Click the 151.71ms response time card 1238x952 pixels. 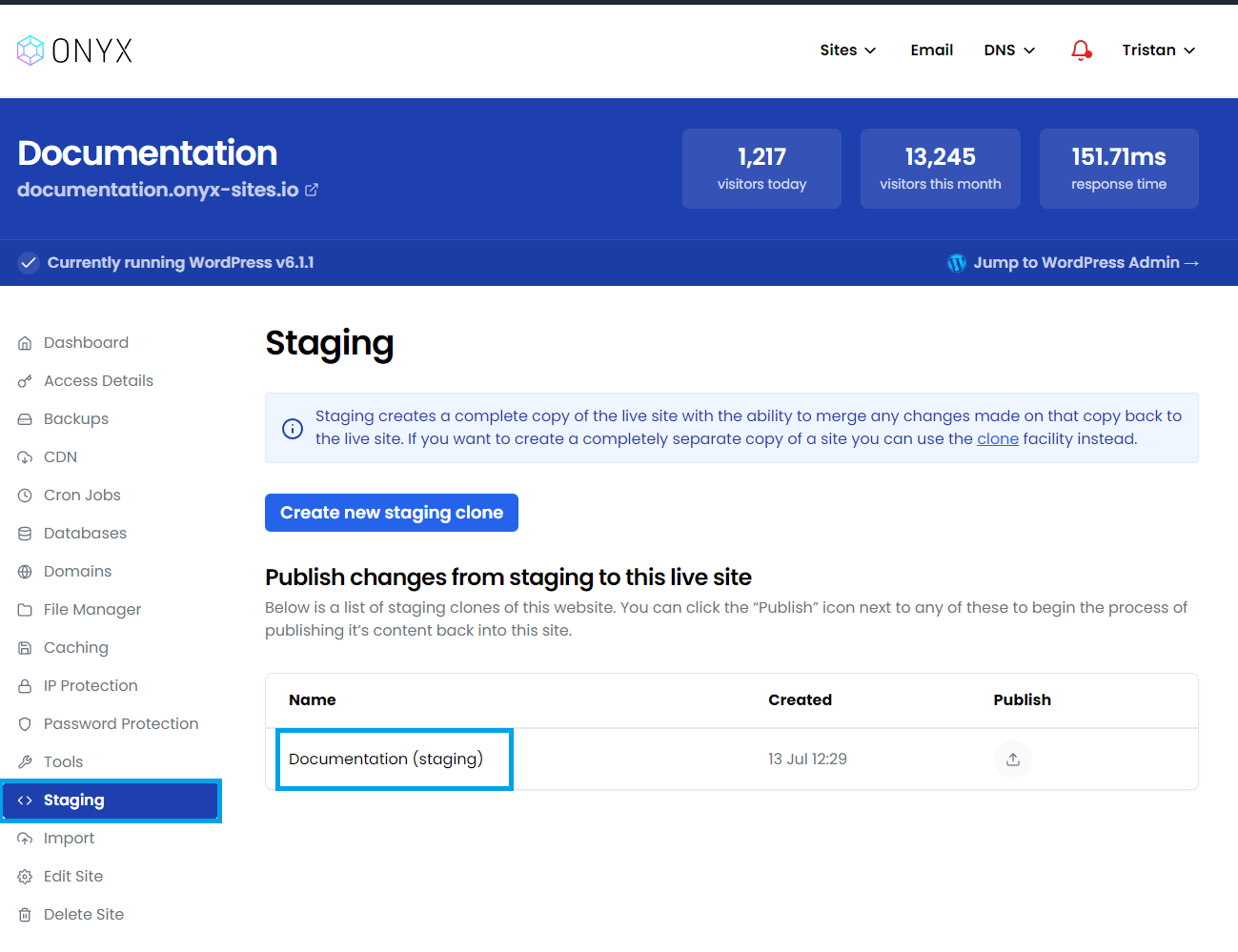point(1119,169)
